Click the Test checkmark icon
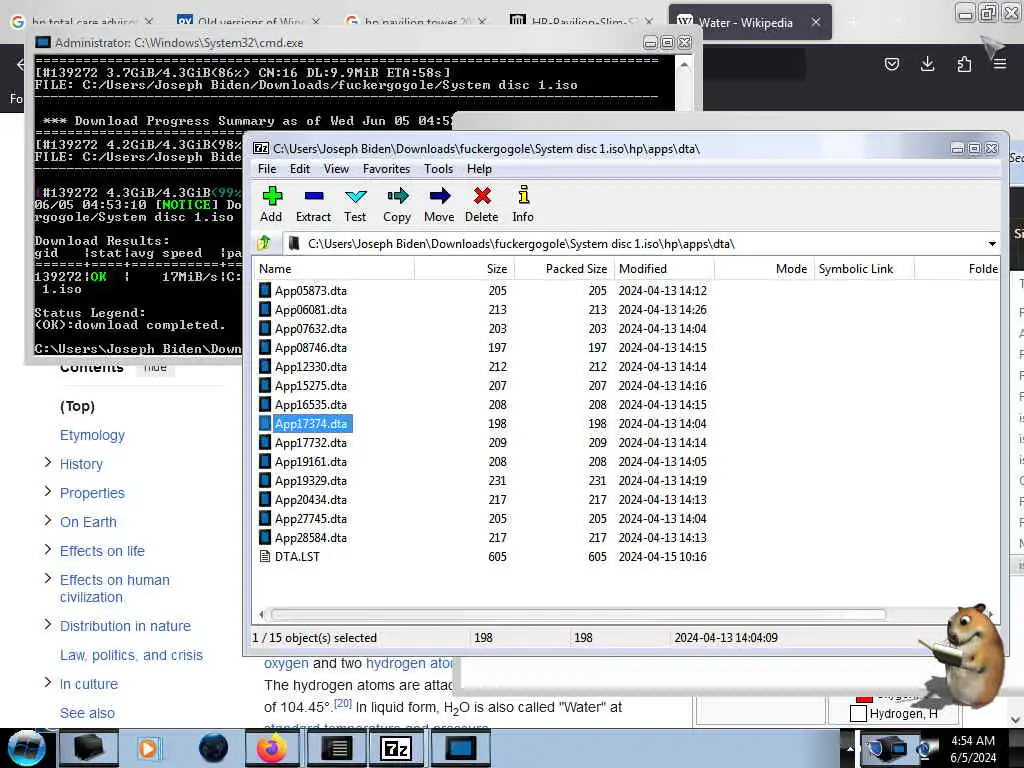 355,196
